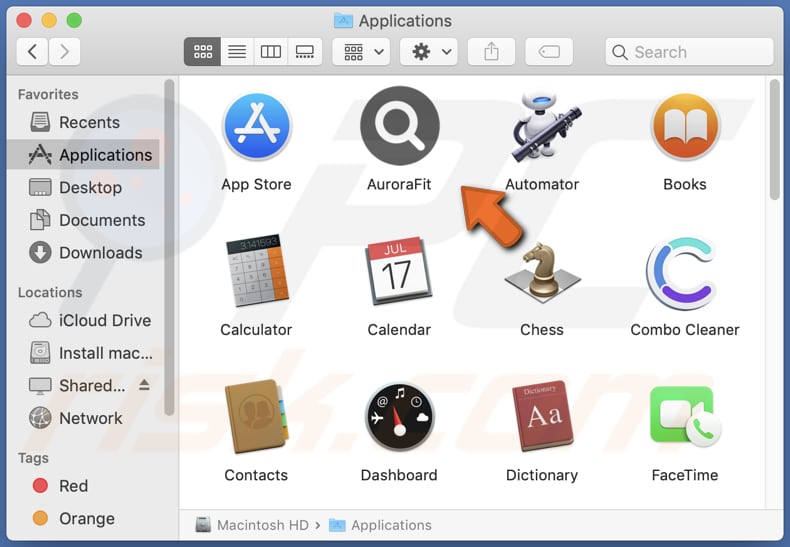Open the Dictionary app icon
The height and width of the screenshot is (547, 790).
tap(542, 416)
